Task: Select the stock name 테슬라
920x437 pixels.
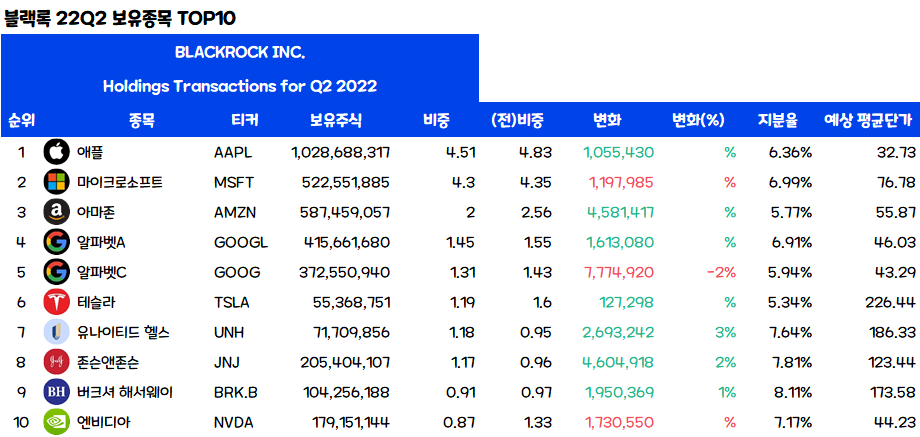Action: pos(97,303)
